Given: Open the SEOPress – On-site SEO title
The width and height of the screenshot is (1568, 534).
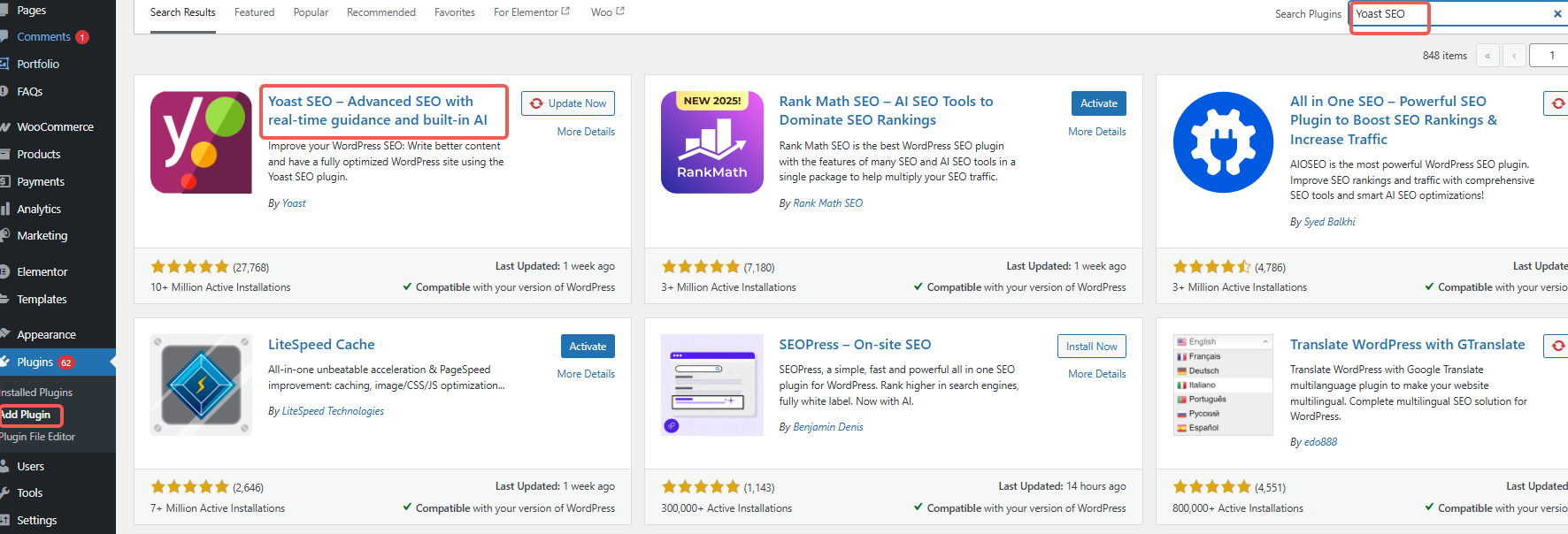Looking at the screenshot, I should tap(855, 345).
